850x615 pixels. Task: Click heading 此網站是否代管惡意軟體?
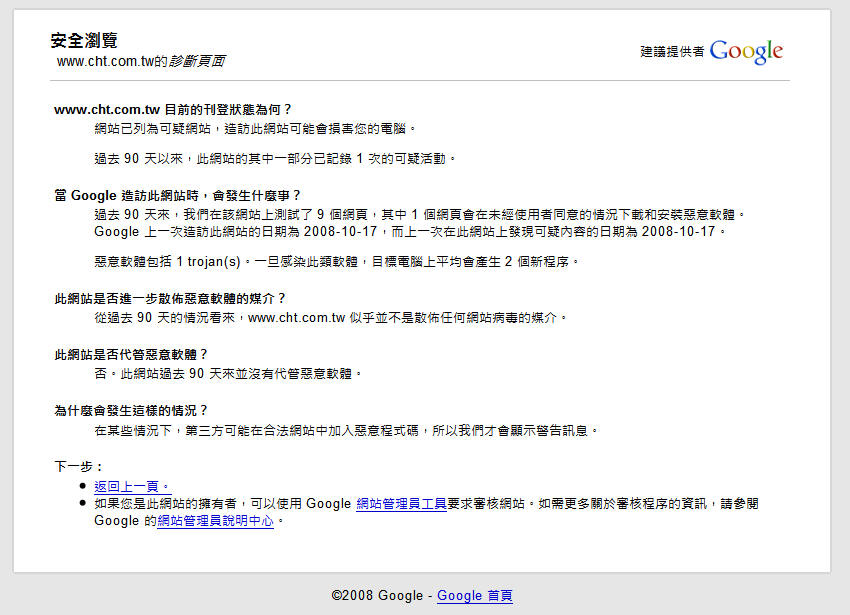[131, 354]
